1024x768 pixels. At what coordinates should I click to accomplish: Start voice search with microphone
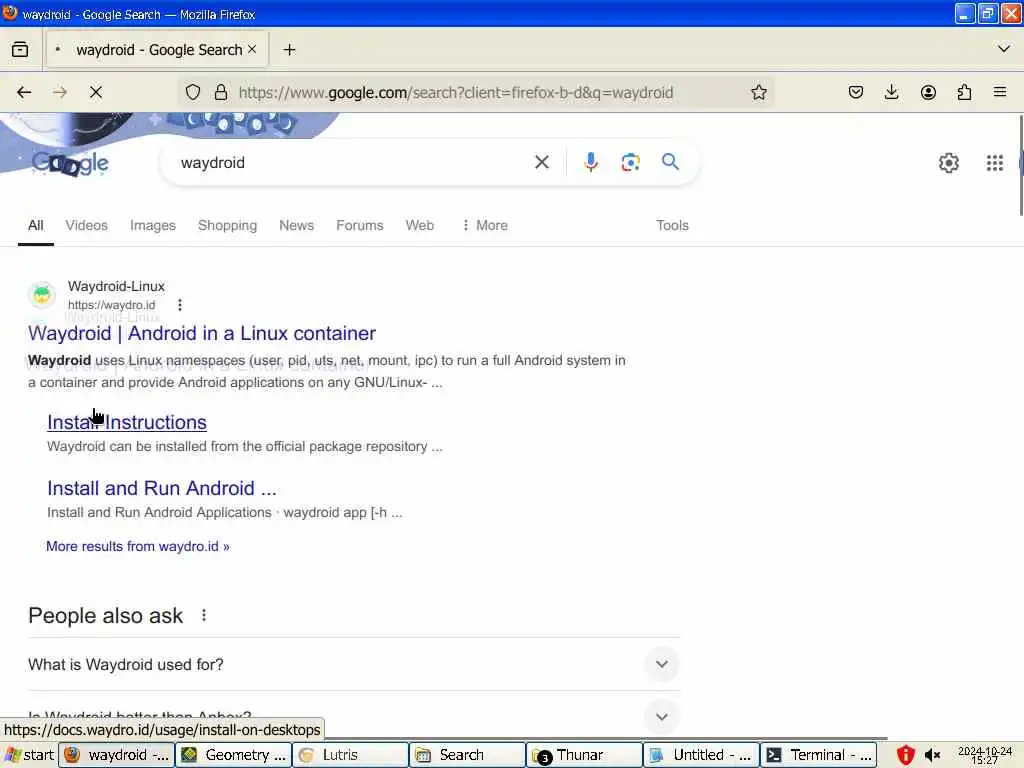591,162
